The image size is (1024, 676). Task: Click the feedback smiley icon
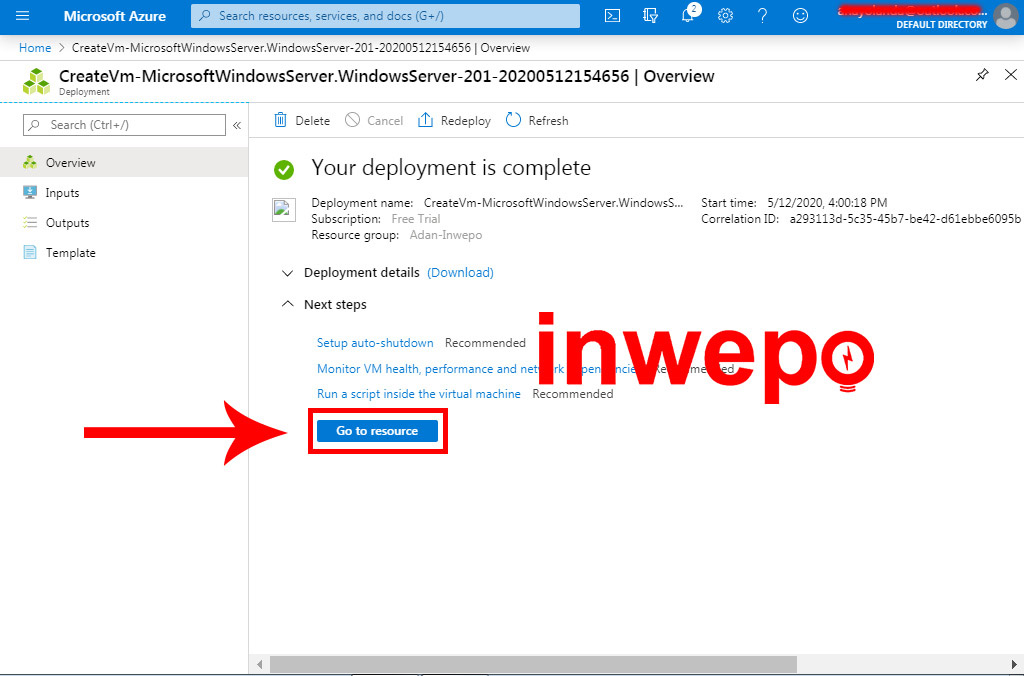[x=799, y=16]
